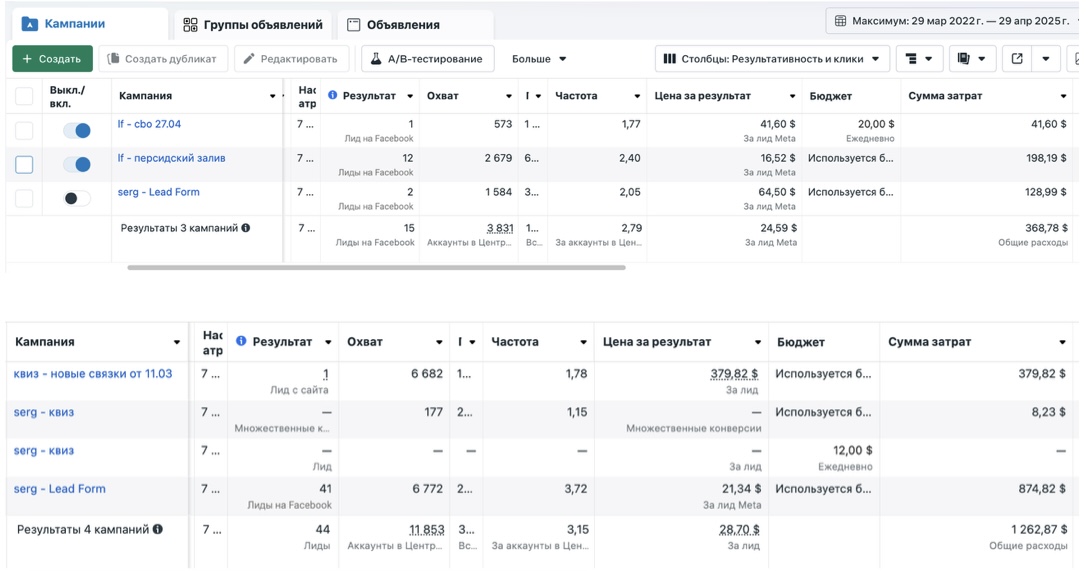This screenshot has height=571, width=1088.
Task: Open the reports icon dropdown
Action: [971, 59]
